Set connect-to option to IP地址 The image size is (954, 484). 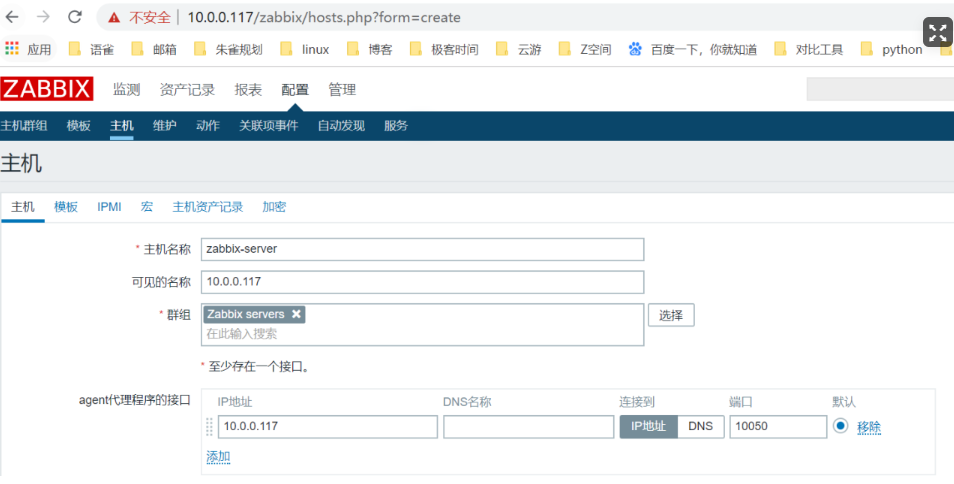click(649, 426)
